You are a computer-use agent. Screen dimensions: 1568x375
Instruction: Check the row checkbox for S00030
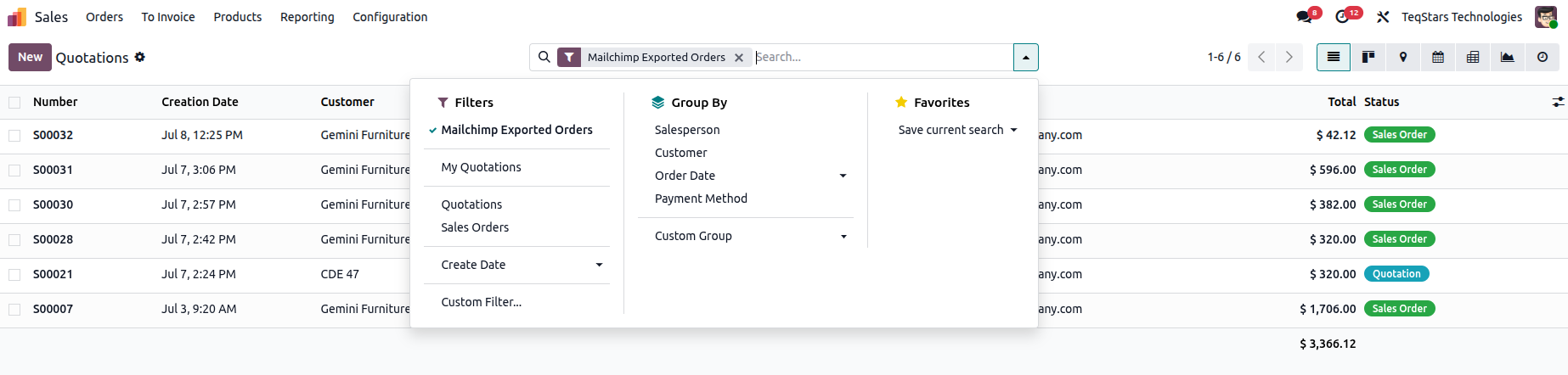(x=14, y=204)
